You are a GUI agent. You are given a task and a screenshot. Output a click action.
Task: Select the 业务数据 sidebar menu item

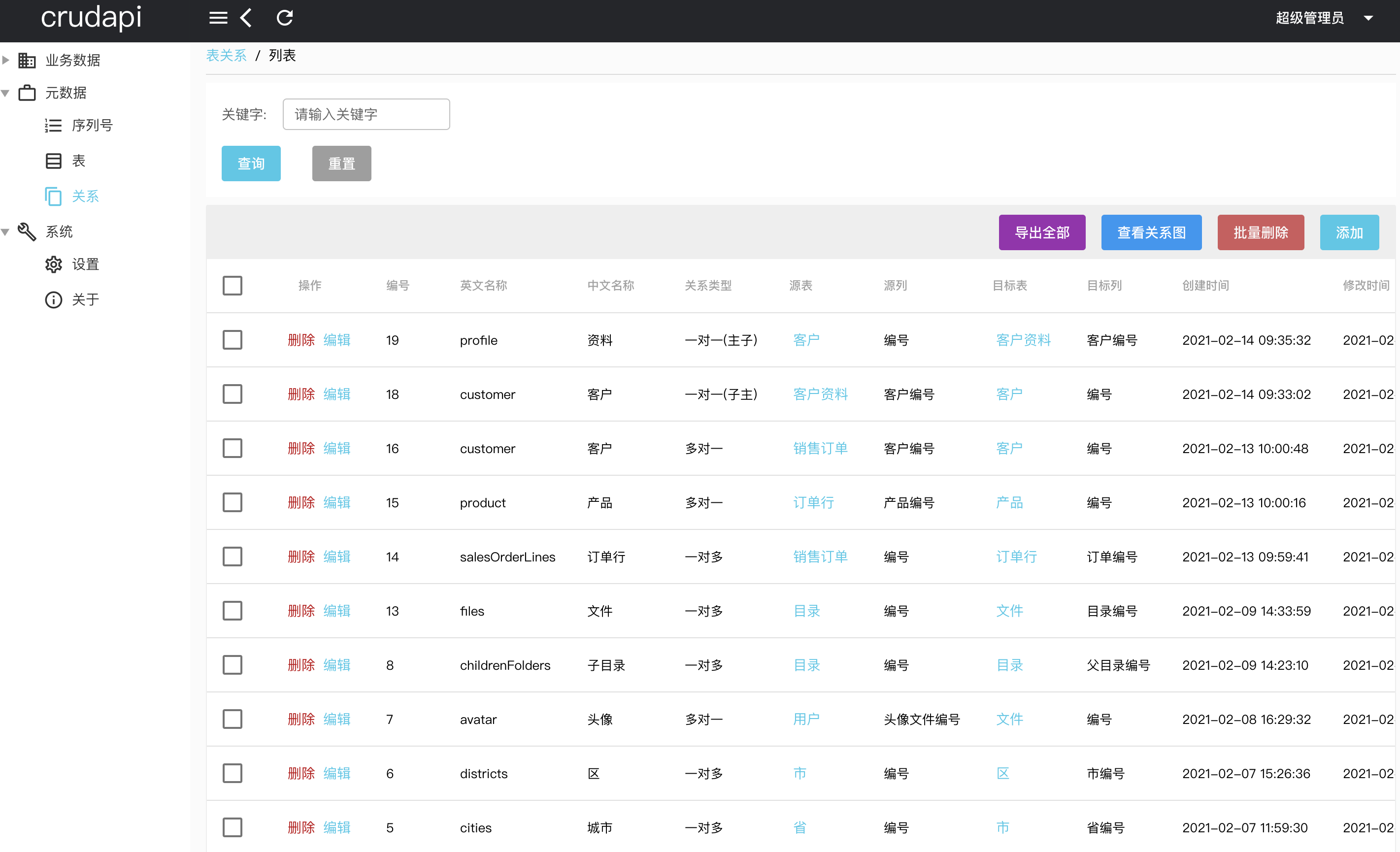pos(73,60)
